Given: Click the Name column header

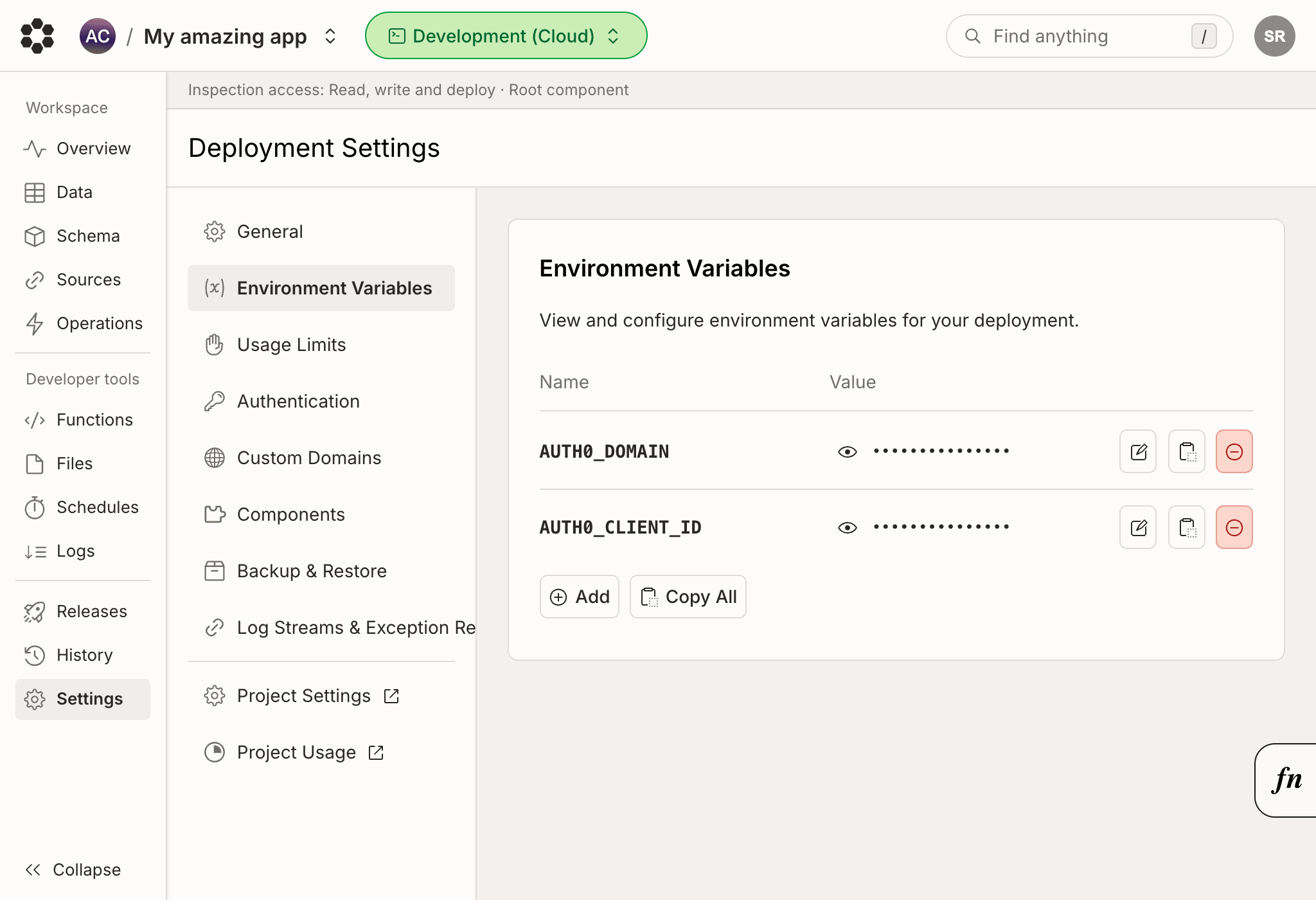Looking at the screenshot, I should [564, 382].
